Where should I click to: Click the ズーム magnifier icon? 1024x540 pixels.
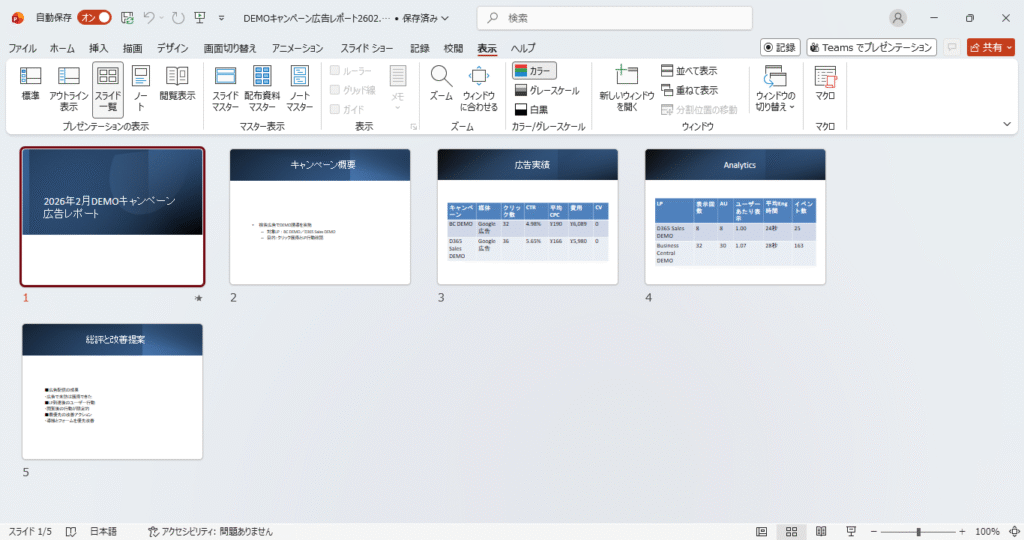point(441,86)
